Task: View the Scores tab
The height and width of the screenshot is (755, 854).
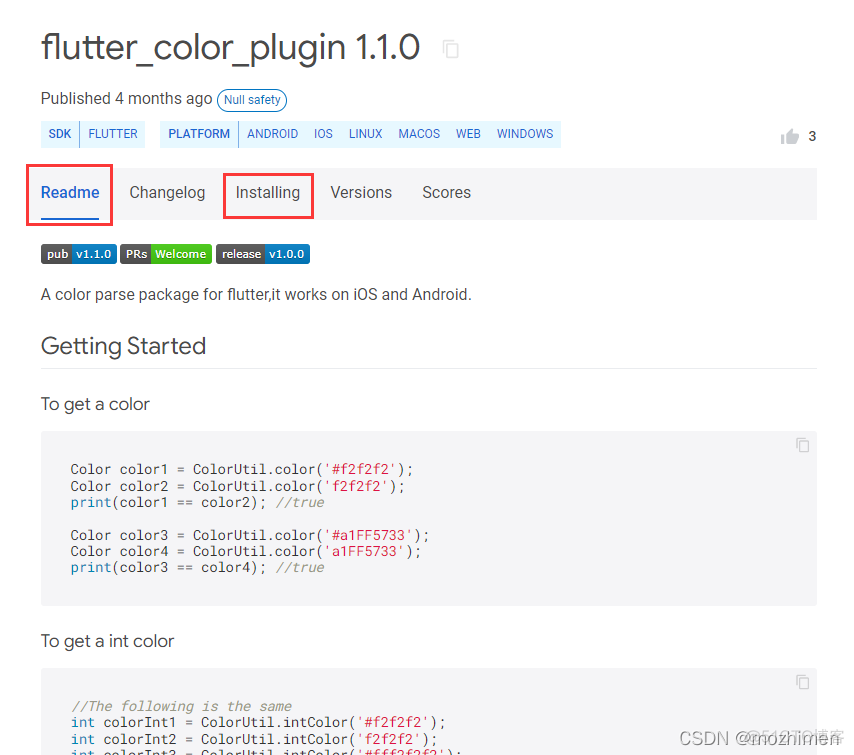Action: tap(446, 192)
